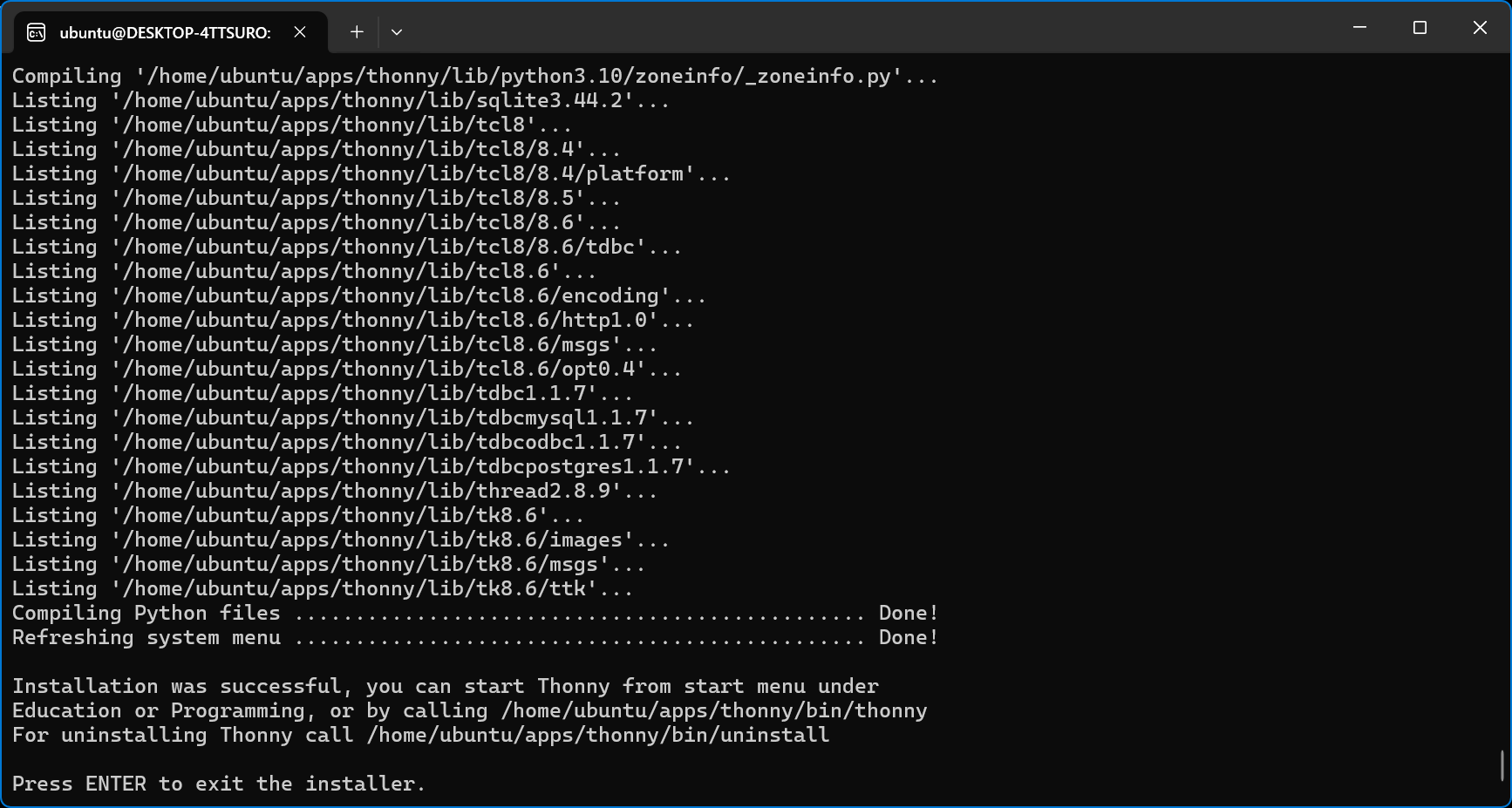
Task: Click the Listing lib/tcl8/8.4/platform line
Action: (x=371, y=173)
